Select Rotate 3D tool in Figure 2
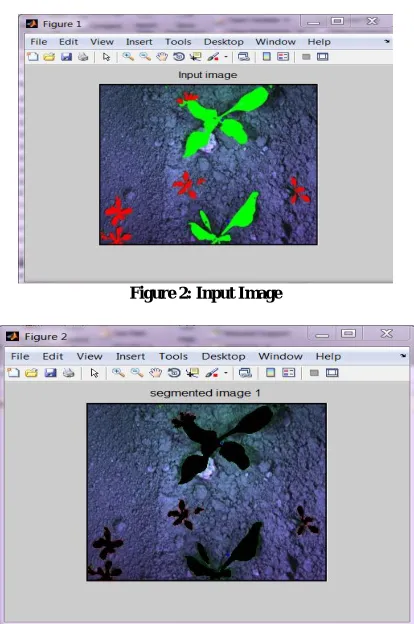Viewport: 414px width, 624px height. [174, 373]
